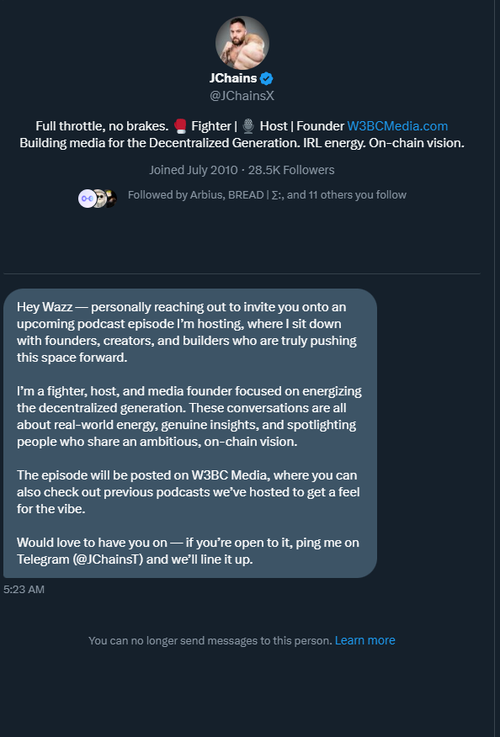
Task: Click the red boxing glove emoji in bio
Action: 180,126
